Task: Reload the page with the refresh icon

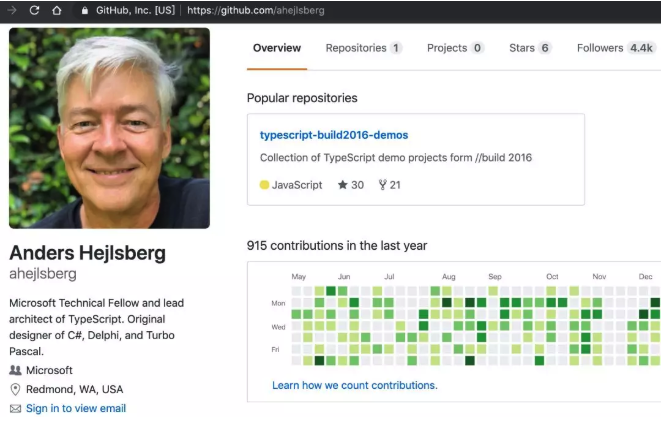Action: coord(34,10)
